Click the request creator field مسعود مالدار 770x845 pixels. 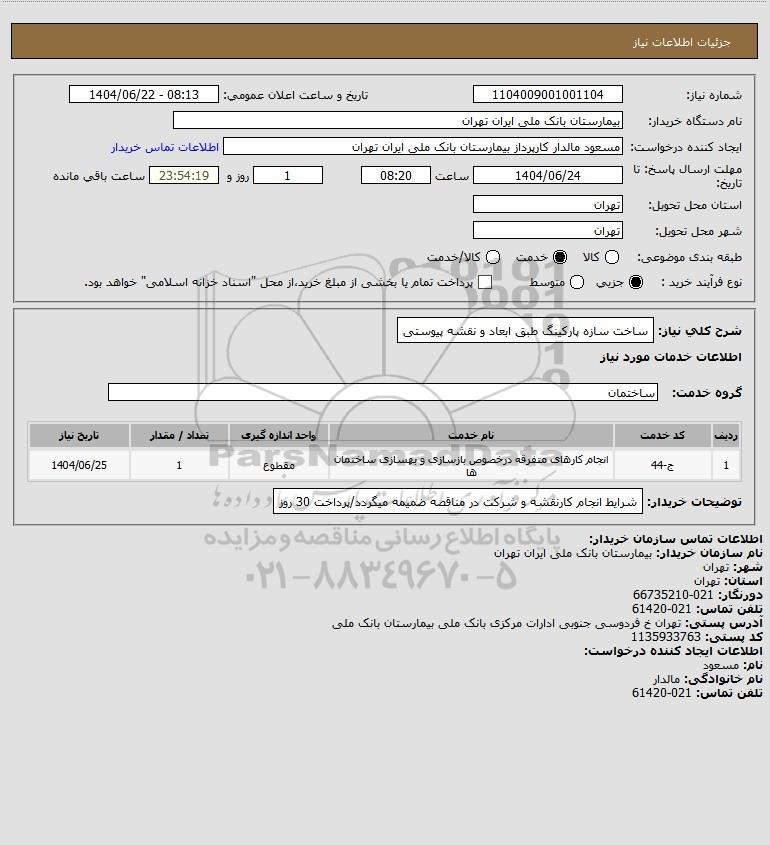(423, 147)
